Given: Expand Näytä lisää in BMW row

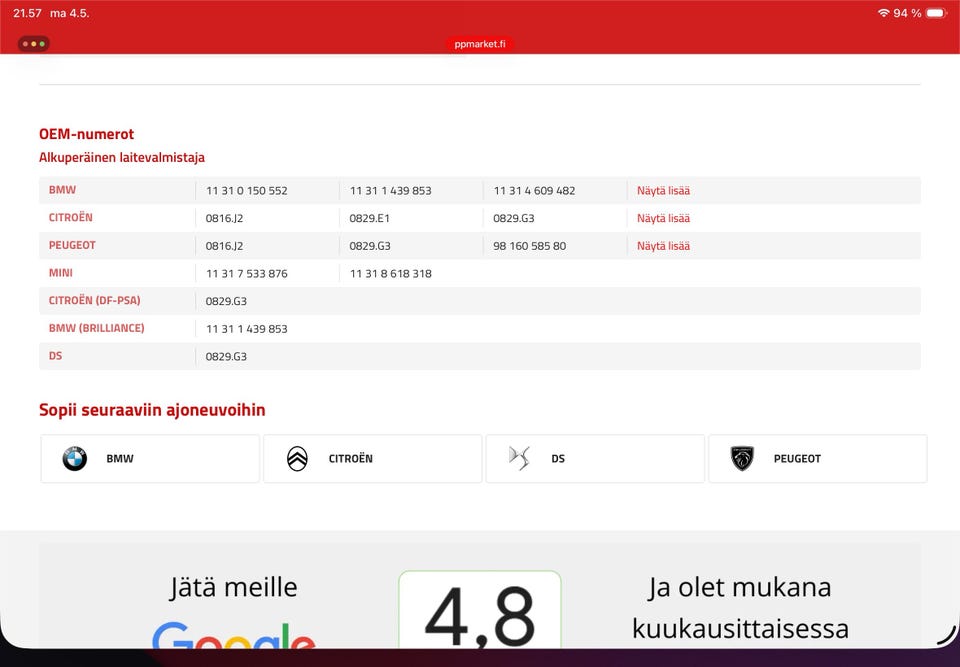Looking at the screenshot, I should pos(663,190).
